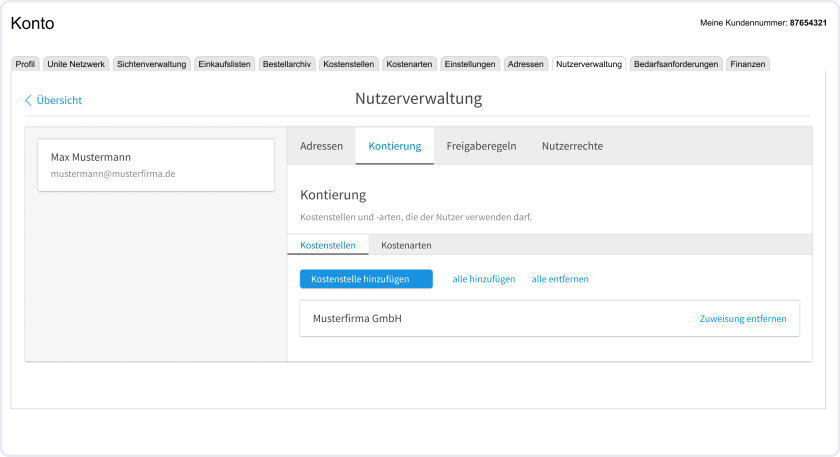Image resolution: width=840 pixels, height=457 pixels.
Task: Open the Bestellarchiv tab
Action: 287,64
